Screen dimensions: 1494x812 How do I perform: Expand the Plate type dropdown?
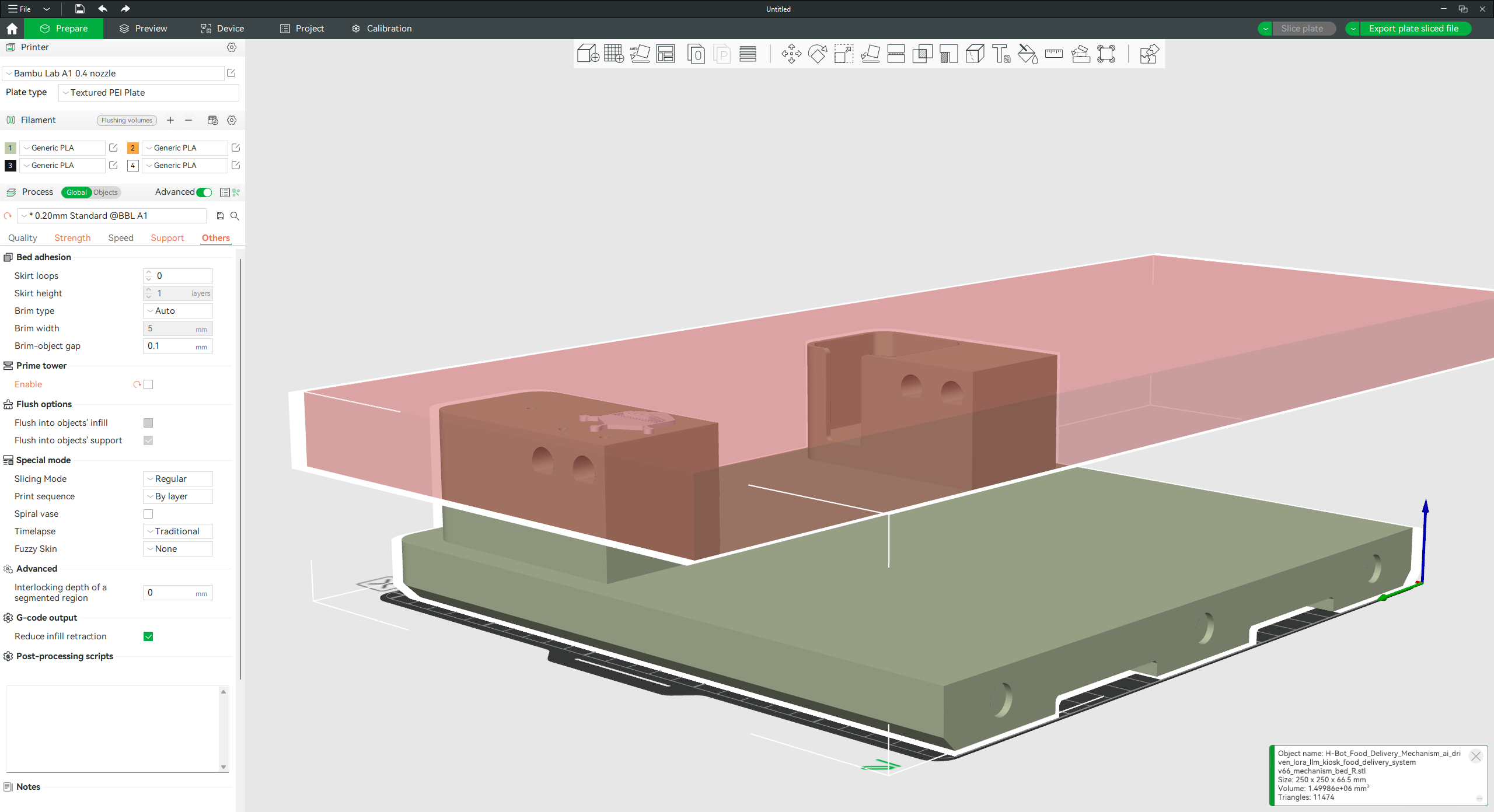pos(149,93)
